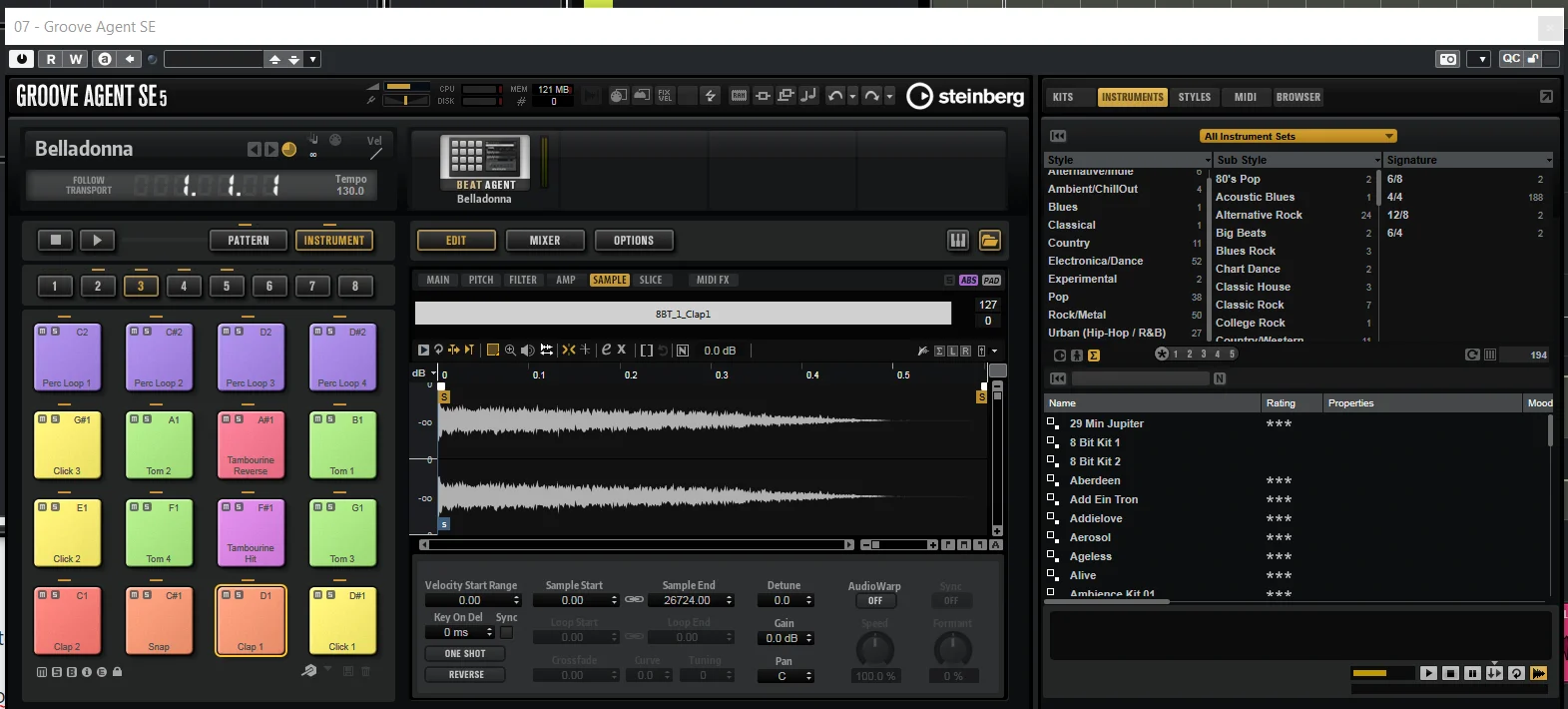Click the zoom magnifier icon in sample toolbar
Image resolution: width=1568 pixels, height=709 pixels.
click(x=511, y=351)
